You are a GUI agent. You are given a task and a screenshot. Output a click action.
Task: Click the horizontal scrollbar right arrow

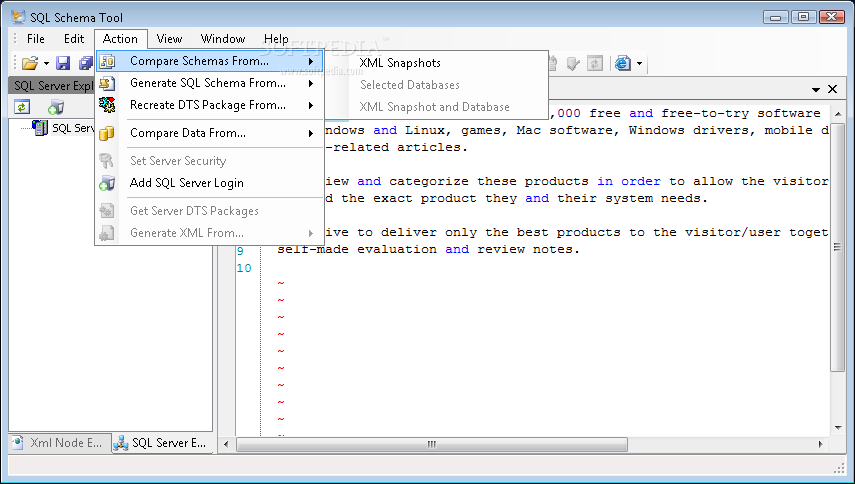820,444
